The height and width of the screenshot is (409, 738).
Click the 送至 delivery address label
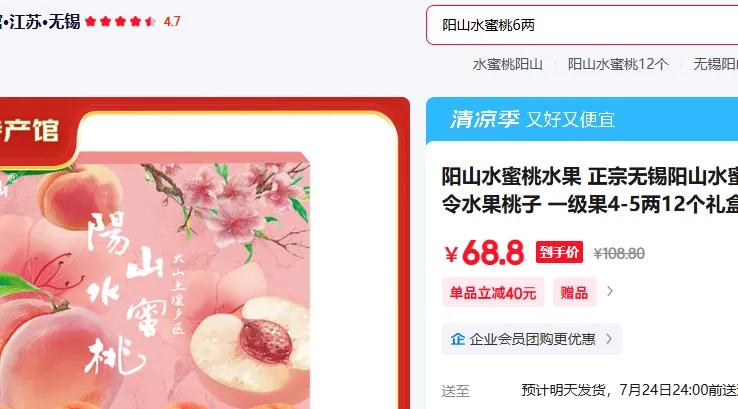click(x=456, y=391)
